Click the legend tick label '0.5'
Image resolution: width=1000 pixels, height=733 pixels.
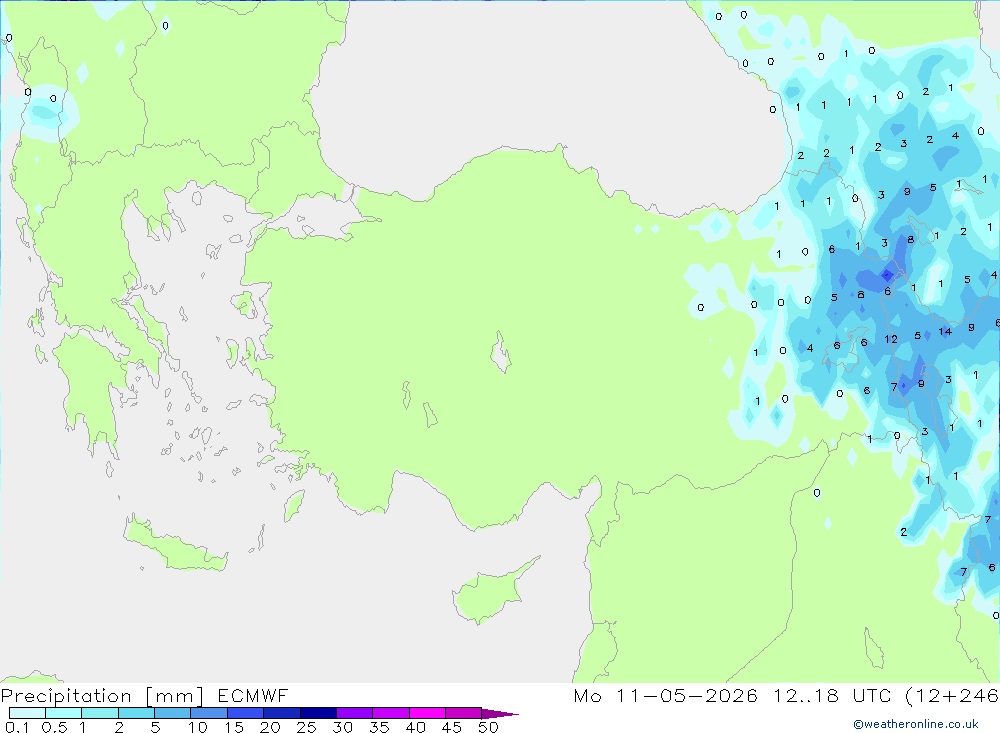(x=54, y=727)
